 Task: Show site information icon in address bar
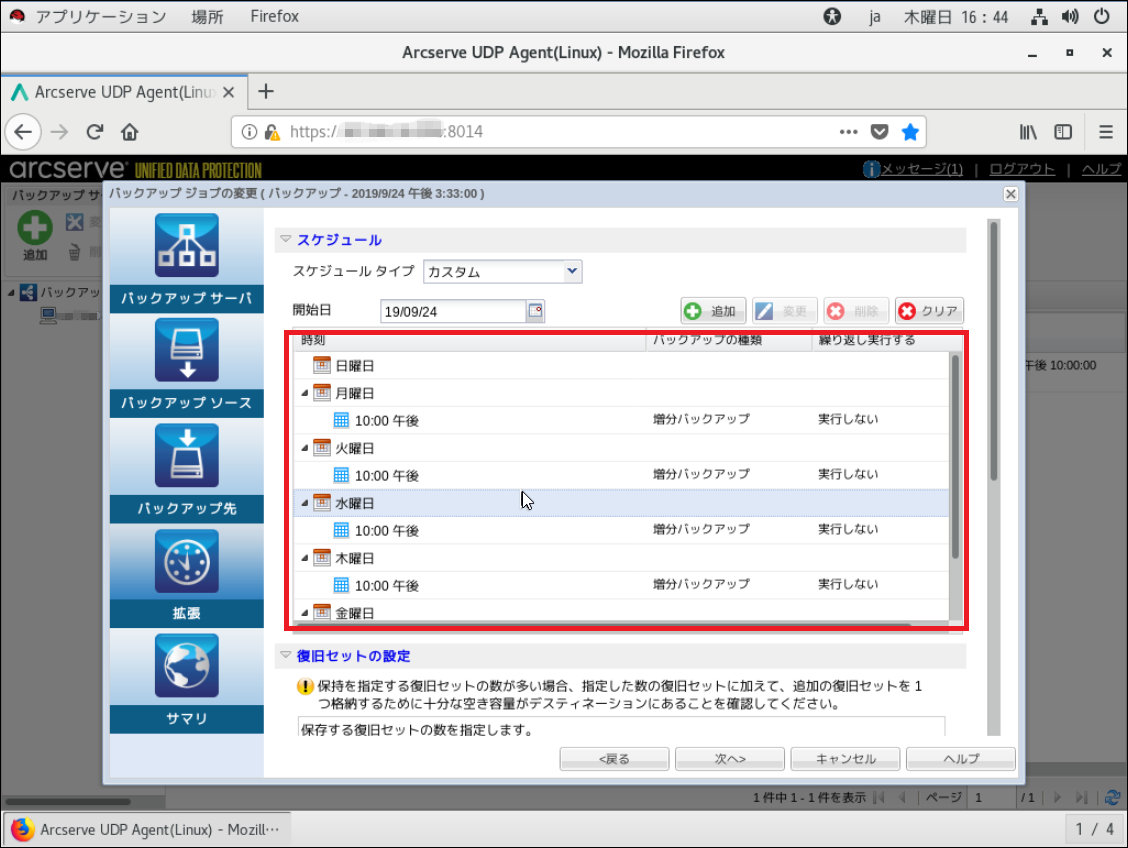coord(249,132)
